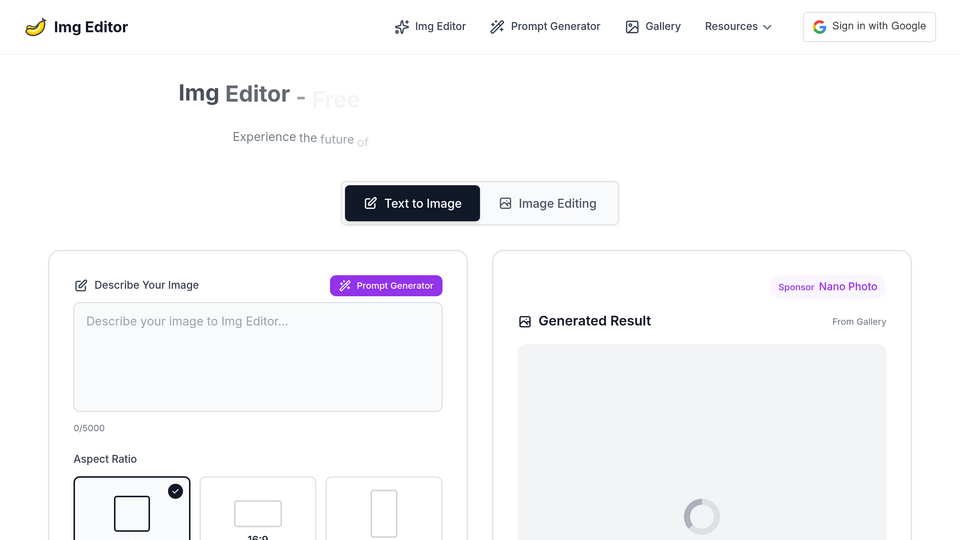Viewport: 960px width, 540px height.
Task: Click the generated result preview area
Action: (702, 442)
